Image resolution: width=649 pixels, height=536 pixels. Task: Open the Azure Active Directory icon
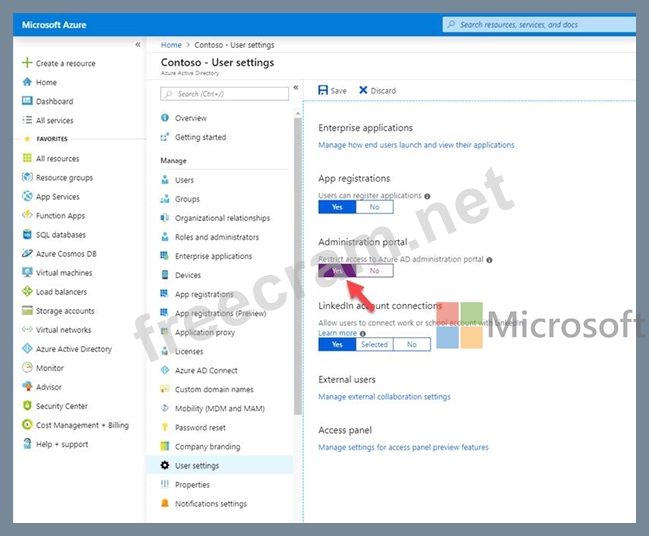click(27, 349)
